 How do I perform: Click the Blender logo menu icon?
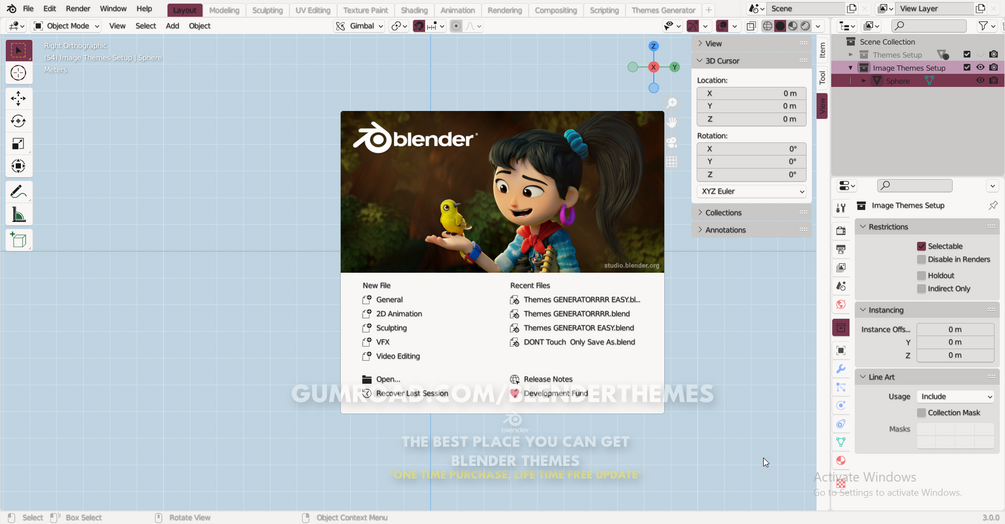pyautogui.click(x=12, y=9)
